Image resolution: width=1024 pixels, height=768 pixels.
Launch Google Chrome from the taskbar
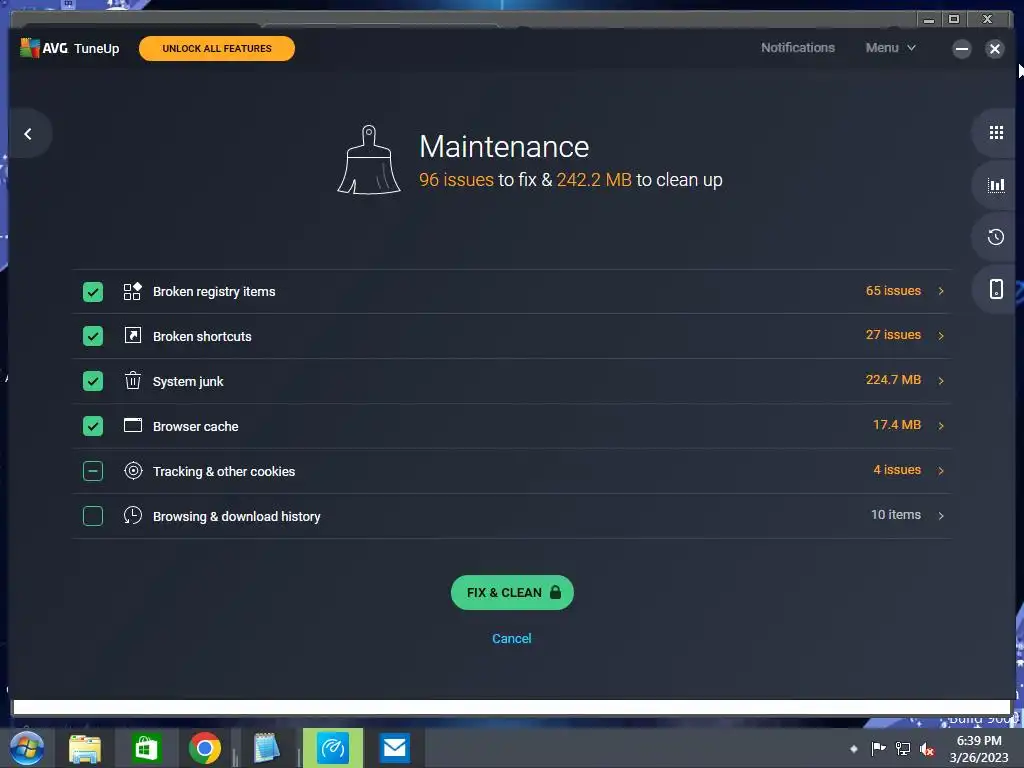click(x=205, y=748)
